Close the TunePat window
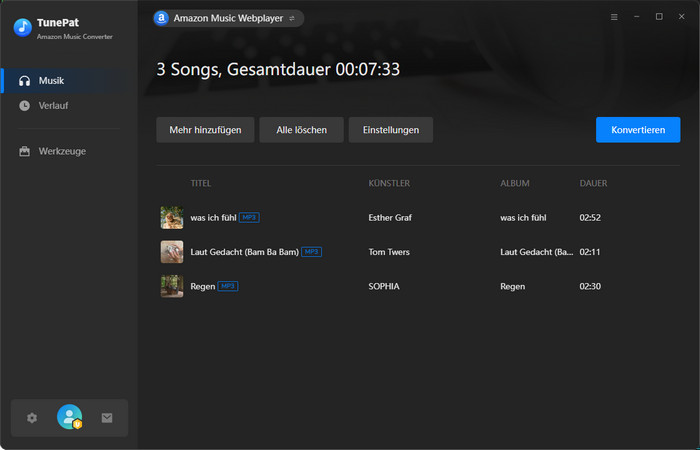700x450 pixels. (x=681, y=17)
